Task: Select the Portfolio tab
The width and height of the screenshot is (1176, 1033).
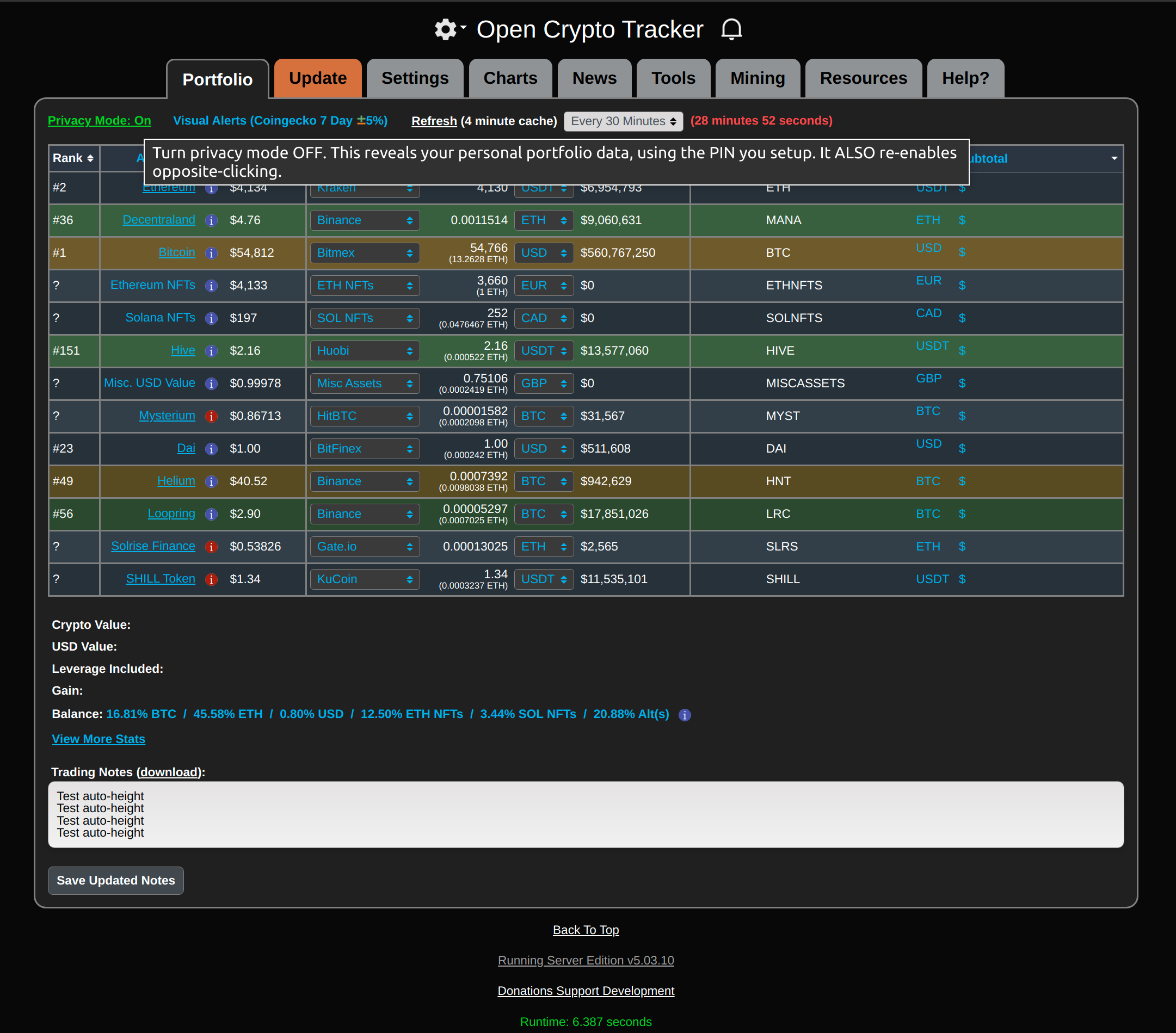Action: click(218, 79)
